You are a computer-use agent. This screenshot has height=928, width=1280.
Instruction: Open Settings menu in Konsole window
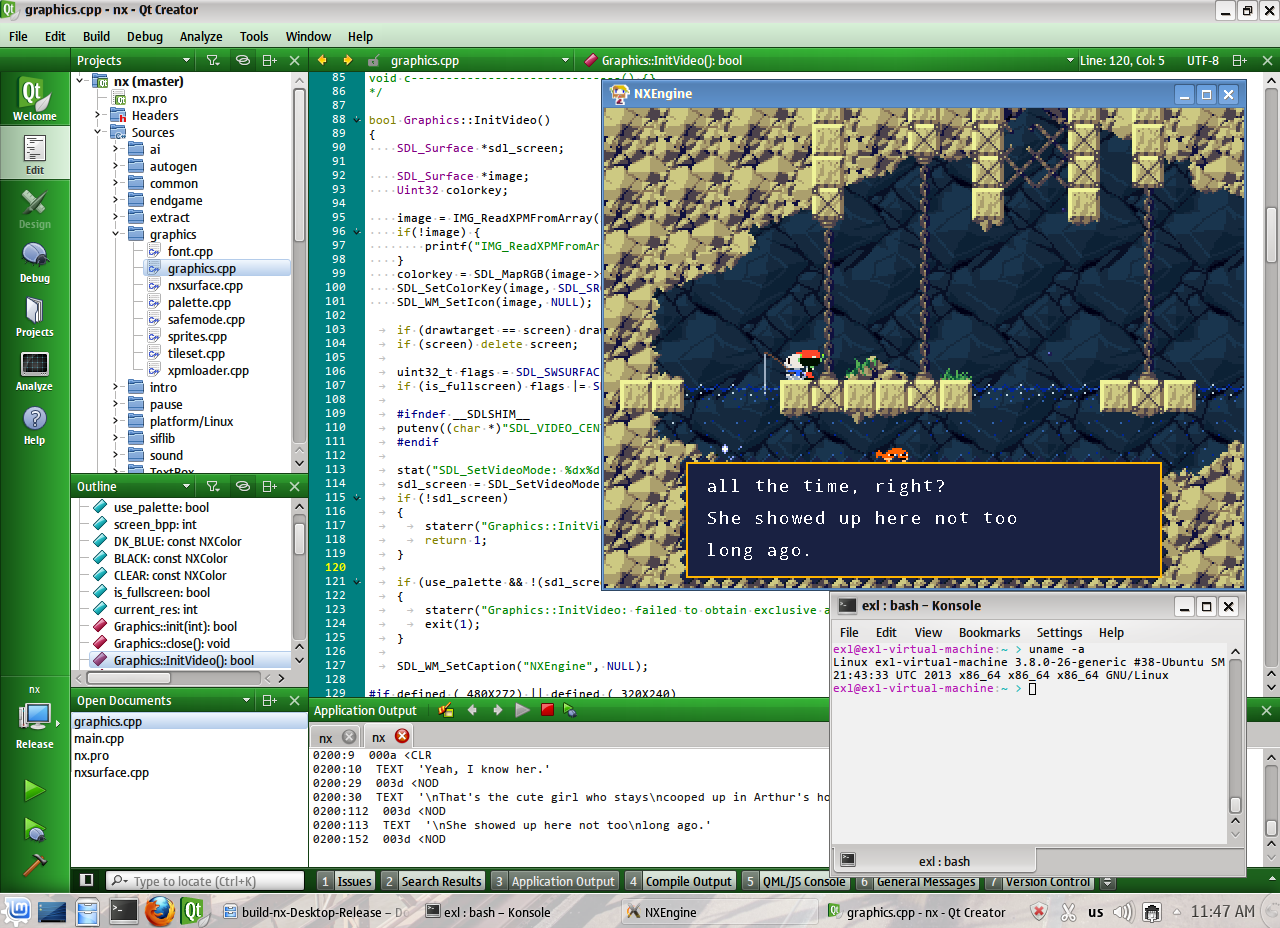pos(1059,632)
